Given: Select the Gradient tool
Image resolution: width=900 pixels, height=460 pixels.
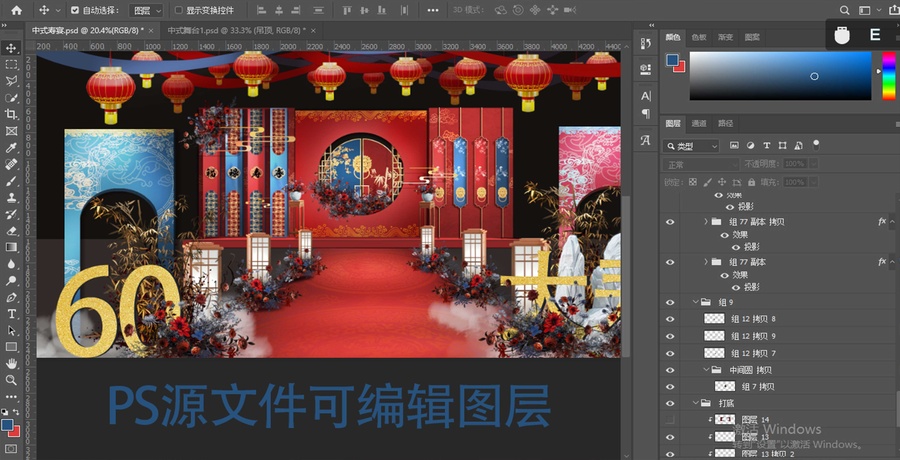Looking at the screenshot, I should pyautogui.click(x=11, y=248).
